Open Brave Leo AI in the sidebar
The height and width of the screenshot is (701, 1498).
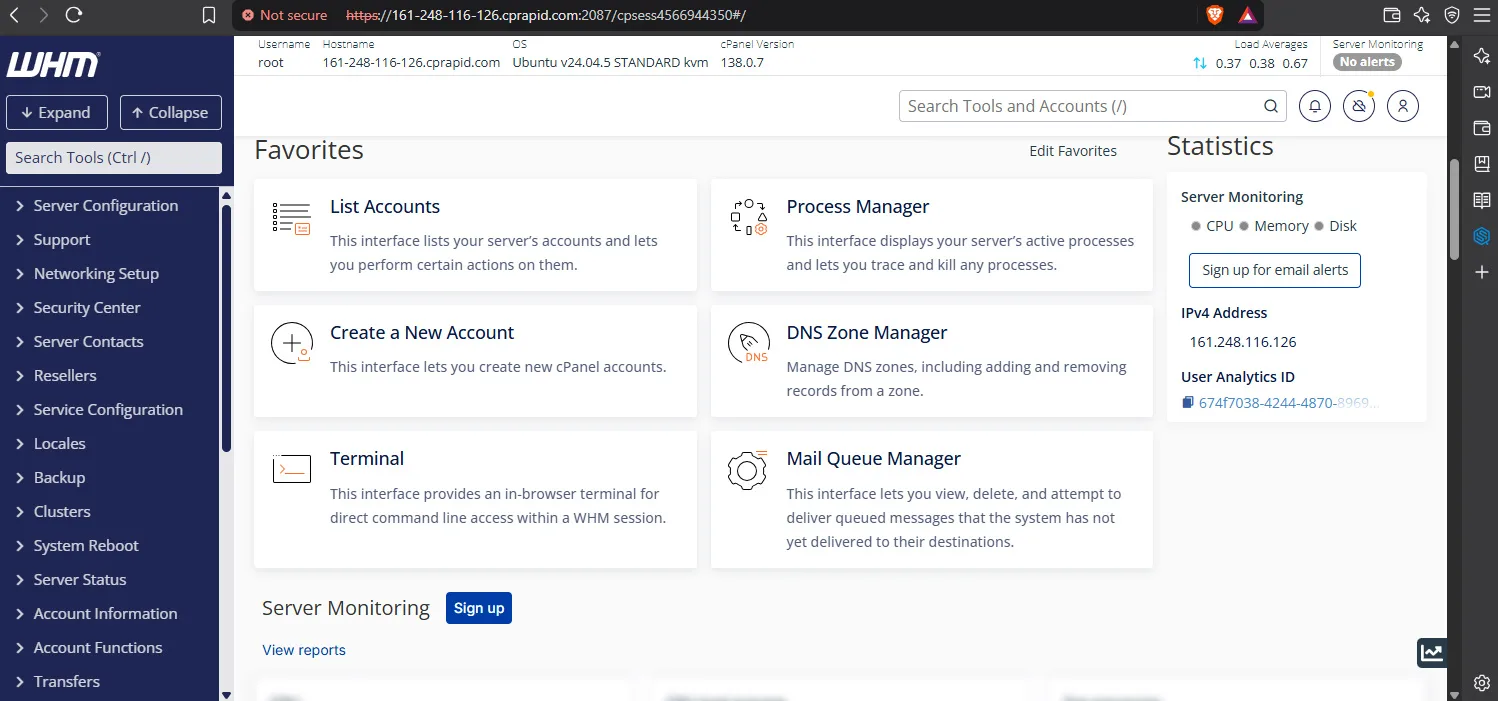point(1482,56)
